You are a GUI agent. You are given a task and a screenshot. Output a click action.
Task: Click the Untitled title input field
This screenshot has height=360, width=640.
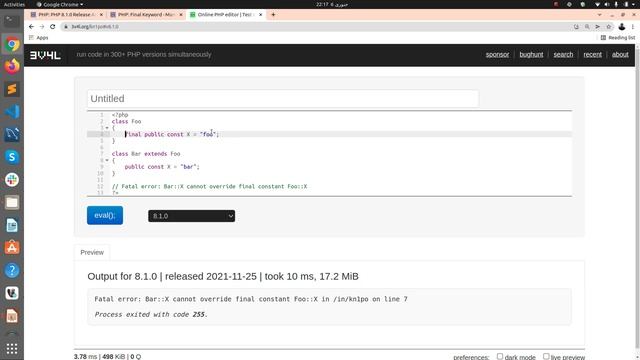[x=282, y=99]
